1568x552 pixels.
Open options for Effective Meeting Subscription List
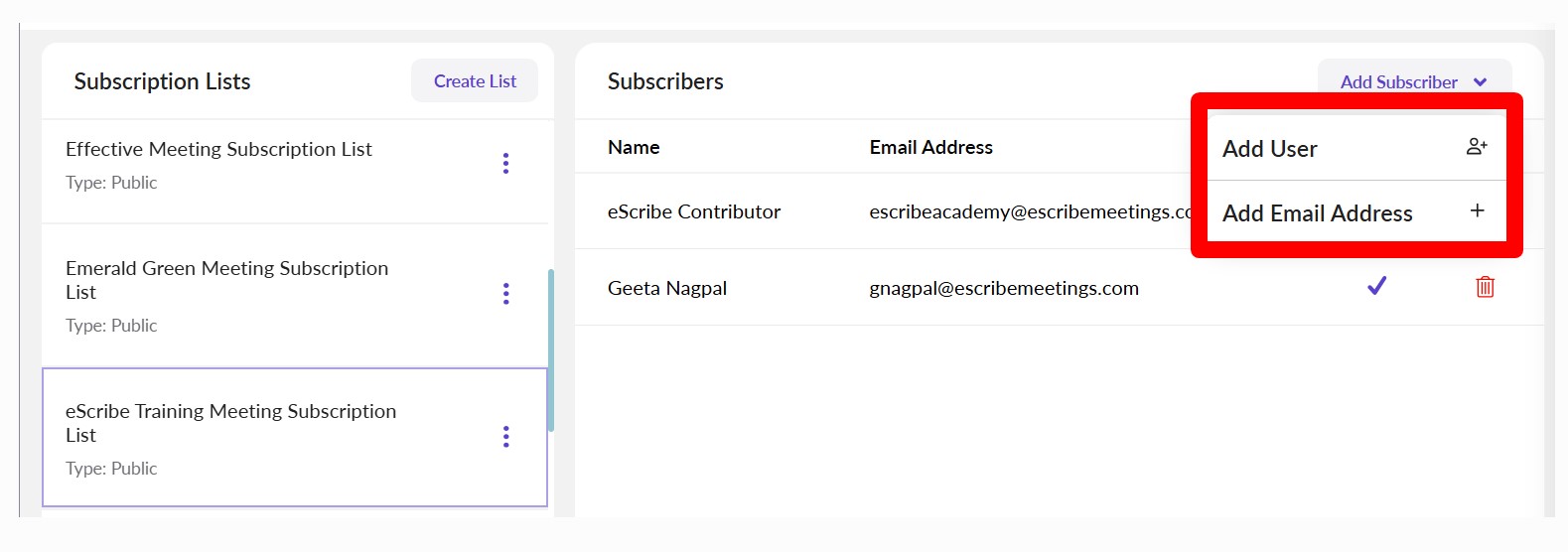click(x=505, y=163)
